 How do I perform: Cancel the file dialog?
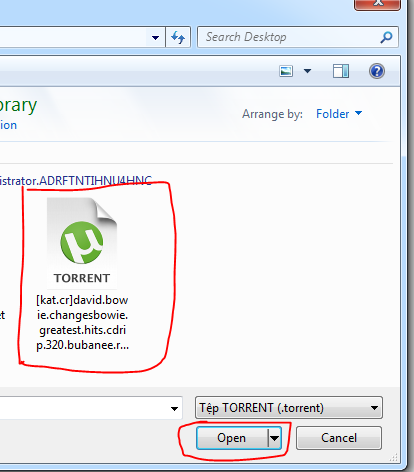(x=339, y=438)
